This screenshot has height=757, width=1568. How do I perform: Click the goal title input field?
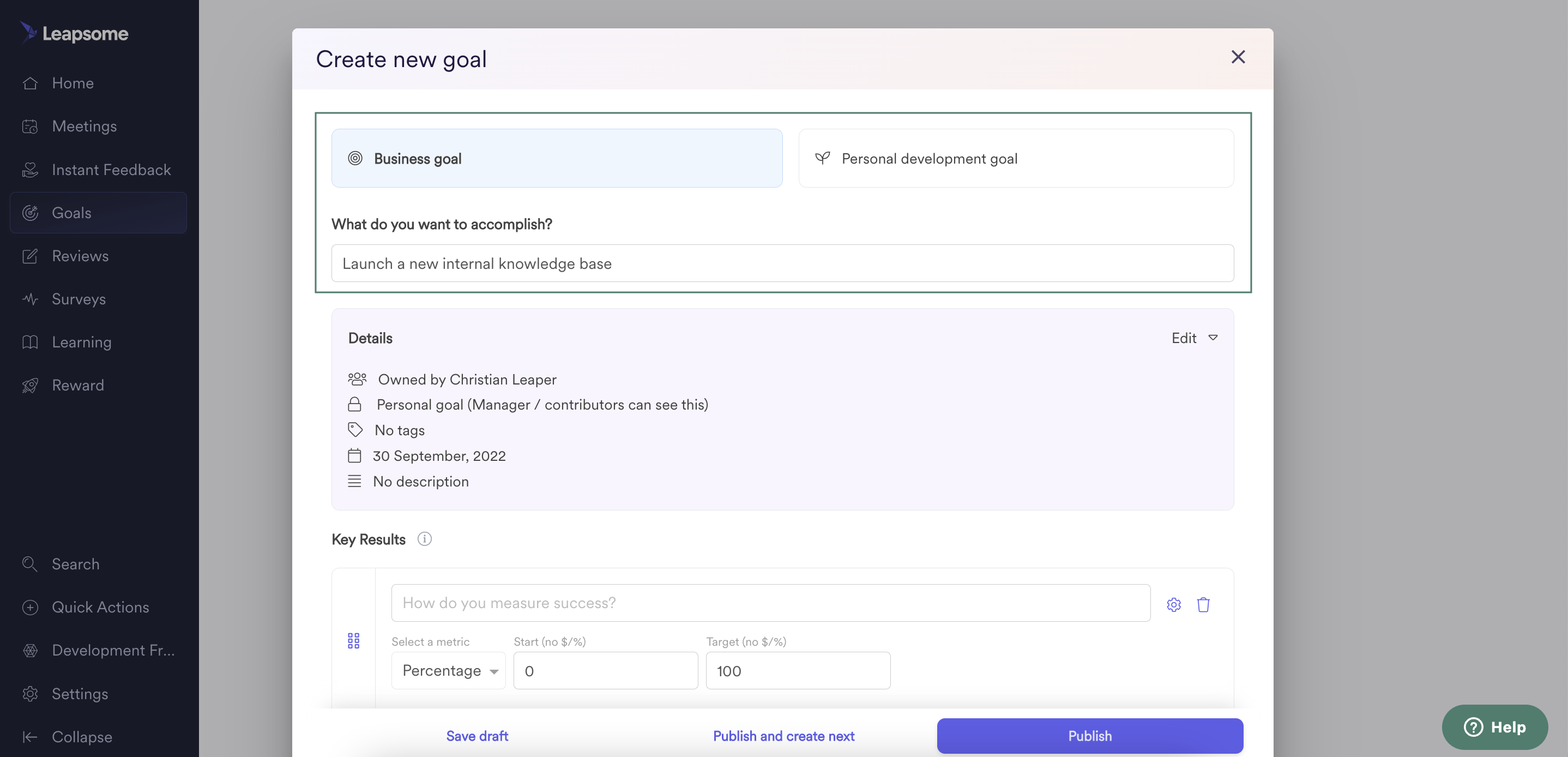pos(782,263)
